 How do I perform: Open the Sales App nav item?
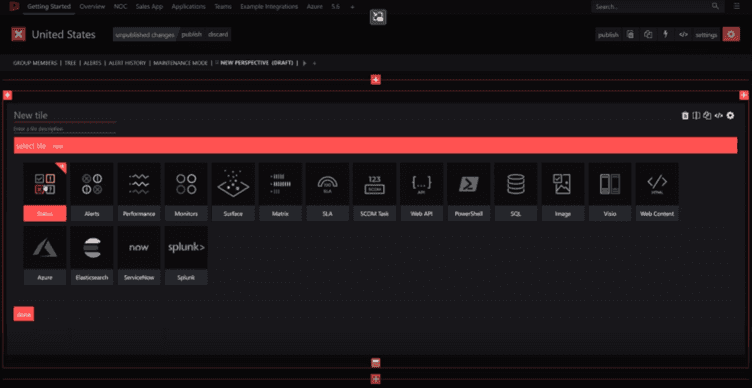click(149, 7)
